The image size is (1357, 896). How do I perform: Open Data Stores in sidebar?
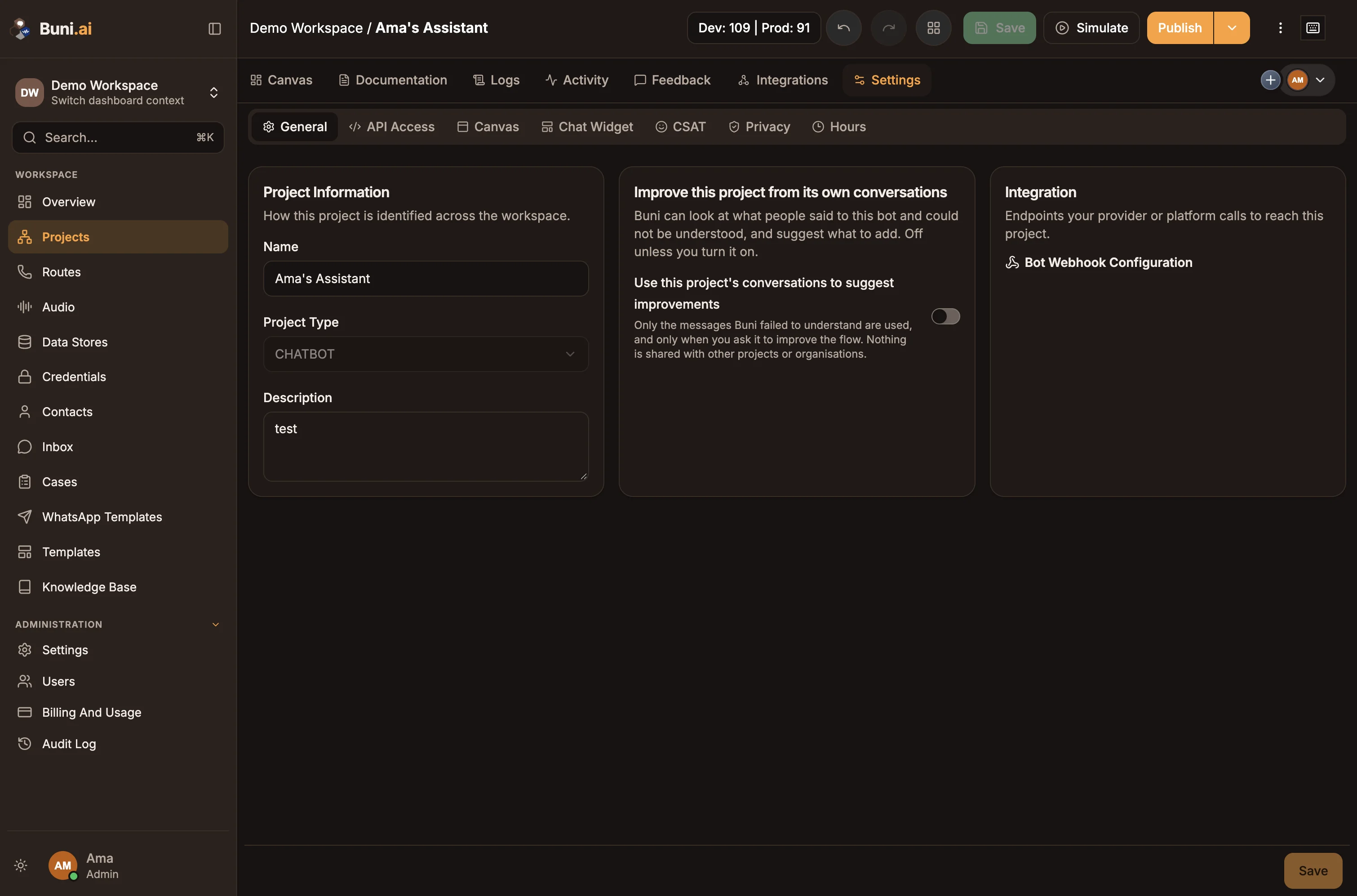118,342
